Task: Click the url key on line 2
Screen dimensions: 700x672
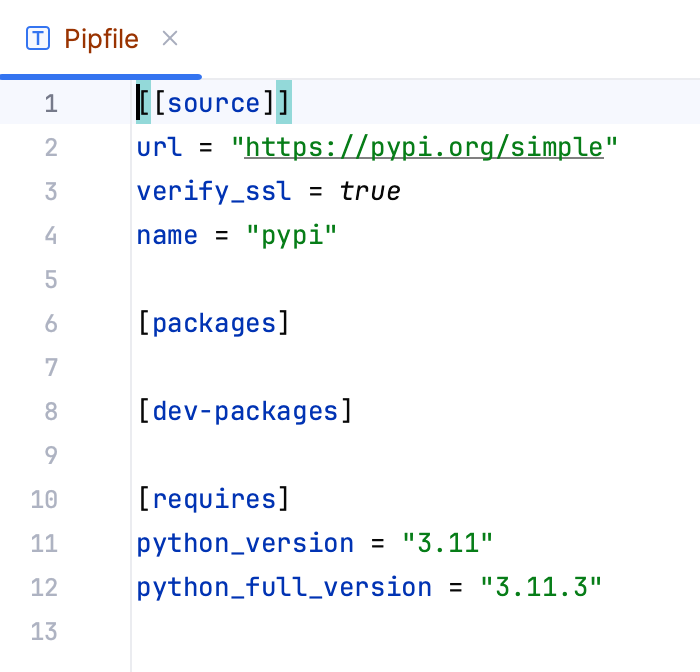Action: click(x=160, y=148)
